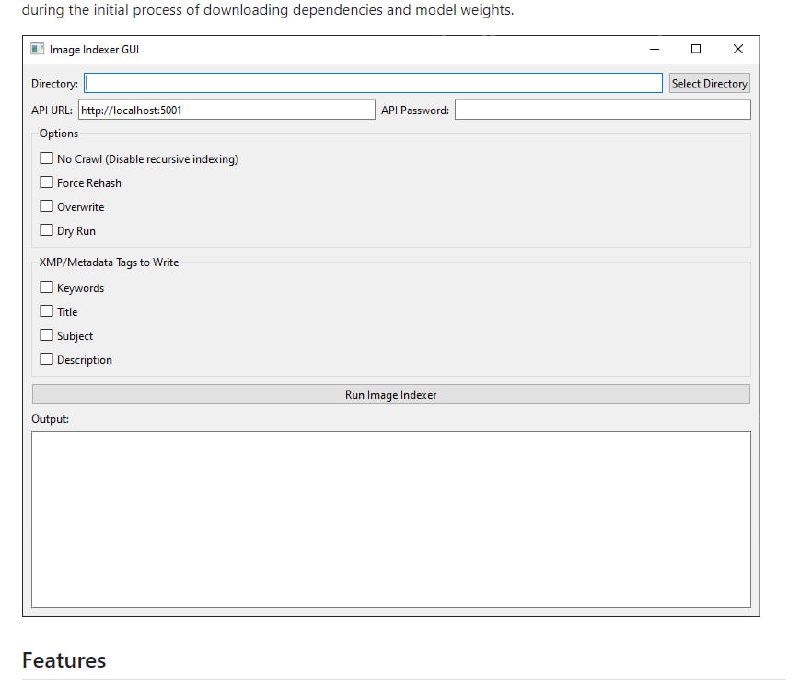800x700 pixels.
Task: Close the Image Indexer GUI window
Action: point(738,49)
